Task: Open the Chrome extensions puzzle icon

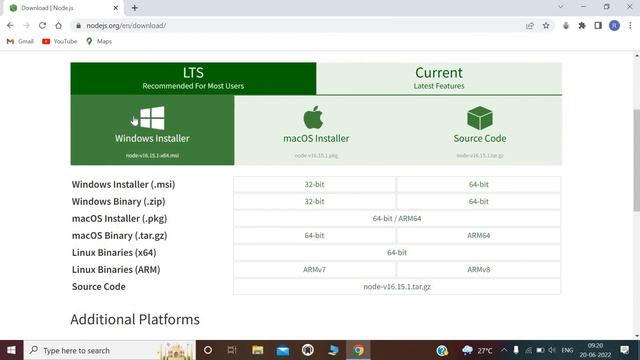Action: point(582,25)
